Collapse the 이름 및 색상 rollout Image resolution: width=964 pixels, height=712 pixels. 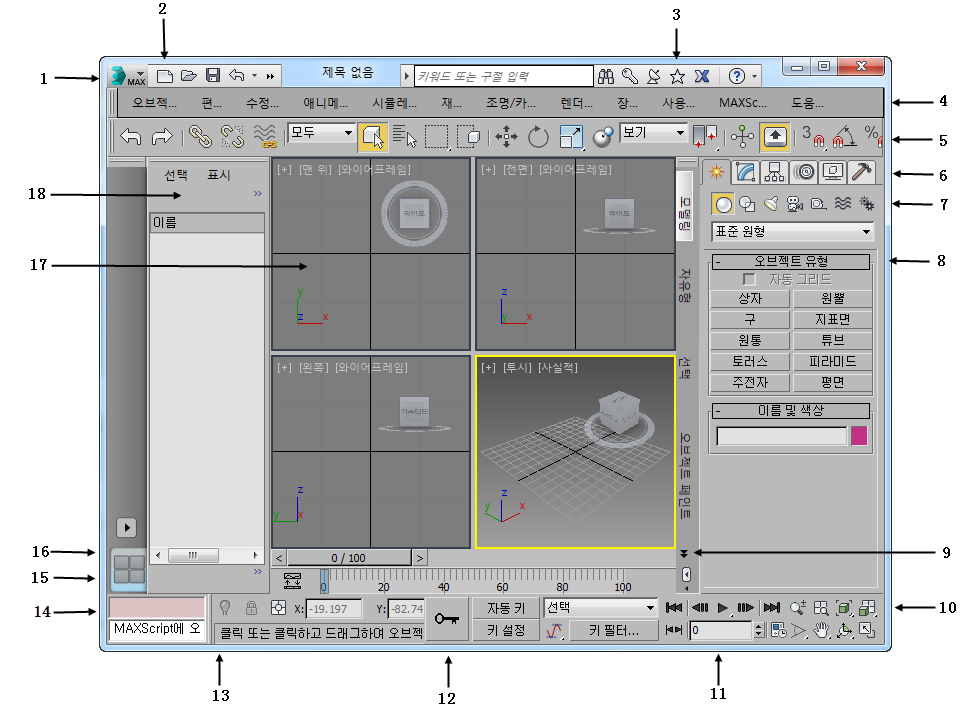[x=791, y=410]
